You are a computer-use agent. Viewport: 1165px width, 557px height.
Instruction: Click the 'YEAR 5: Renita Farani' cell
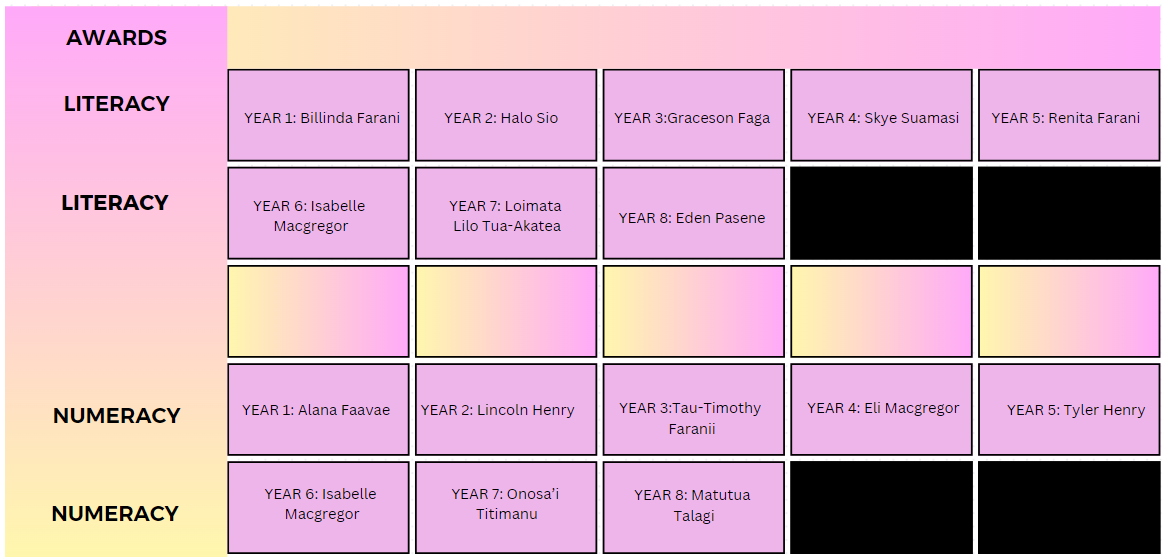(1068, 115)
